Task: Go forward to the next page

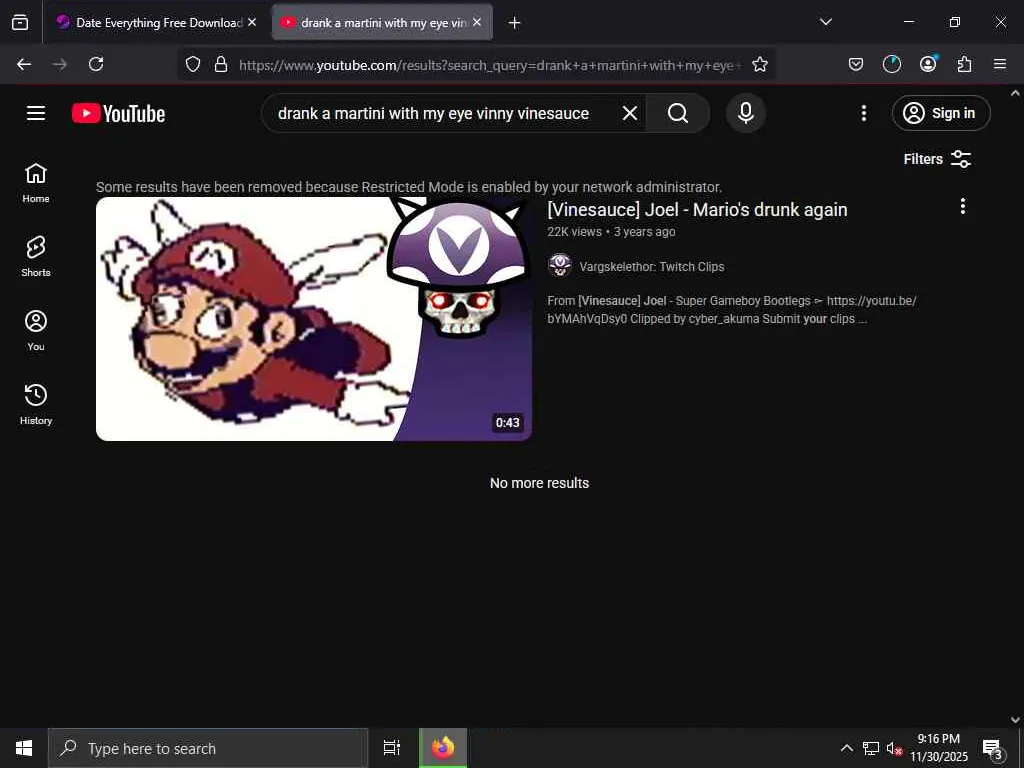Action: (59, 64)
